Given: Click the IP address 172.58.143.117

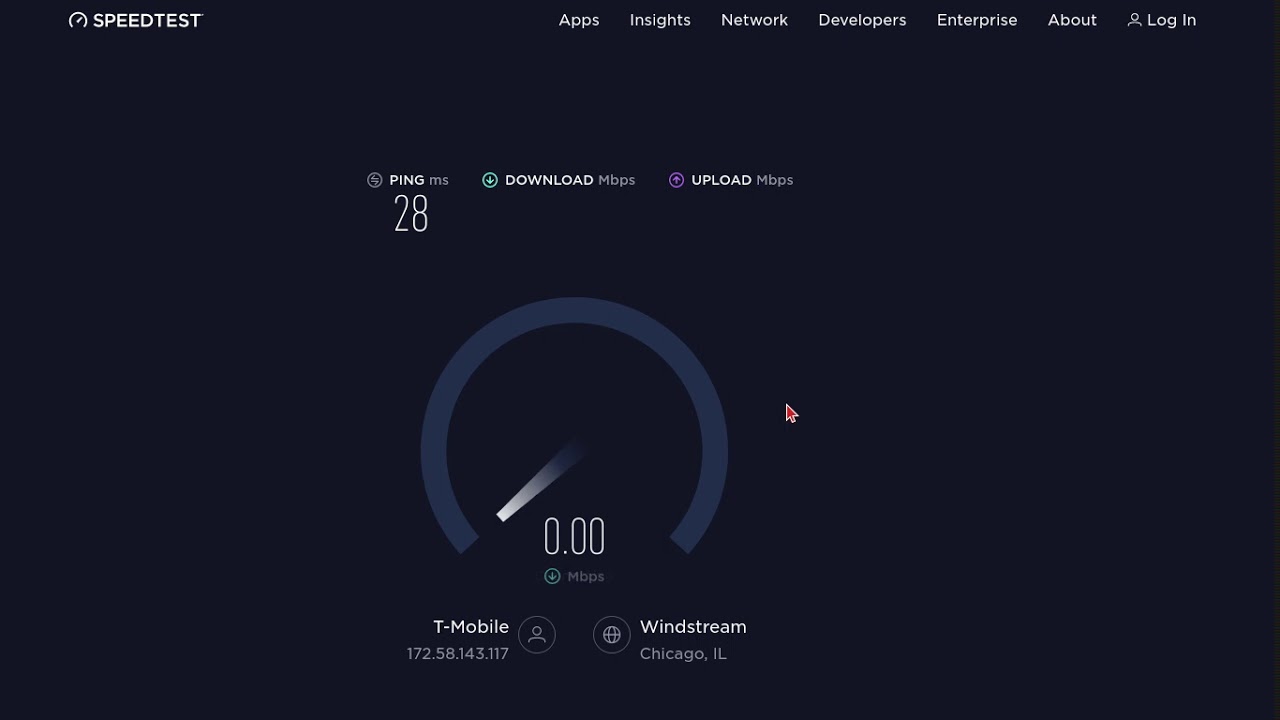Looking at the screenshot, I should (x=458, y=654).
